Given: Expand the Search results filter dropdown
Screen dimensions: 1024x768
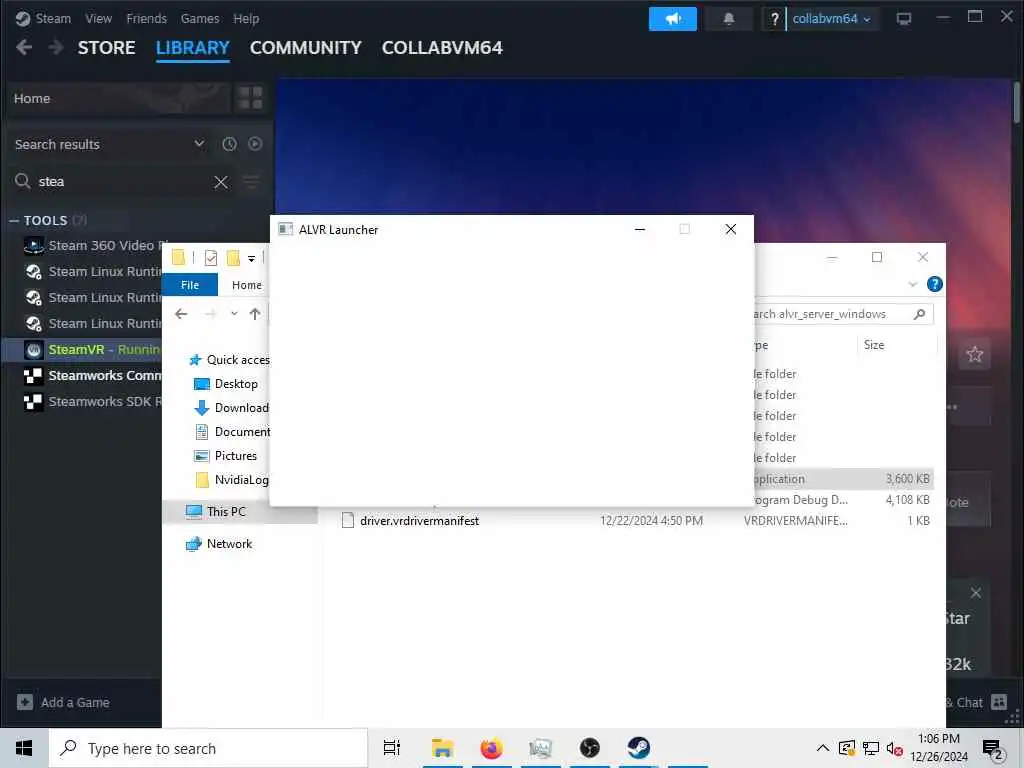Looking at the screenshot, I should coord(108,144).
